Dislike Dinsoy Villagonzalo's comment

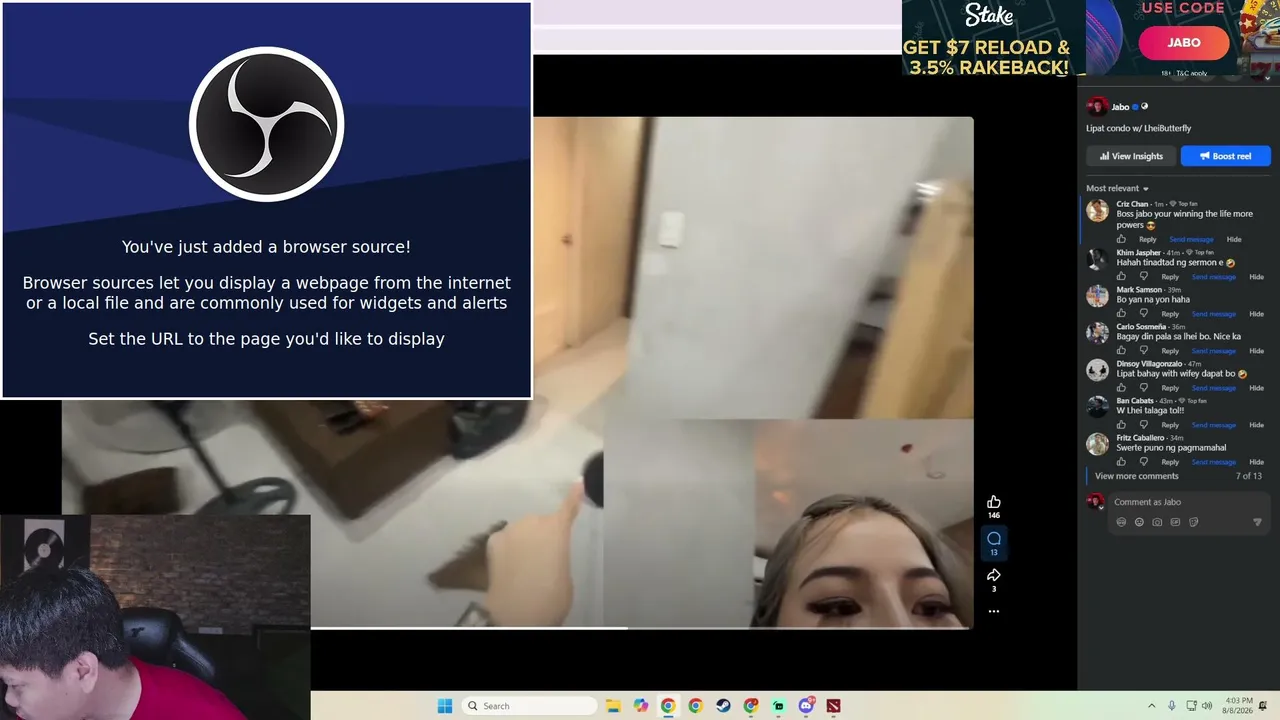(1143, 387)
